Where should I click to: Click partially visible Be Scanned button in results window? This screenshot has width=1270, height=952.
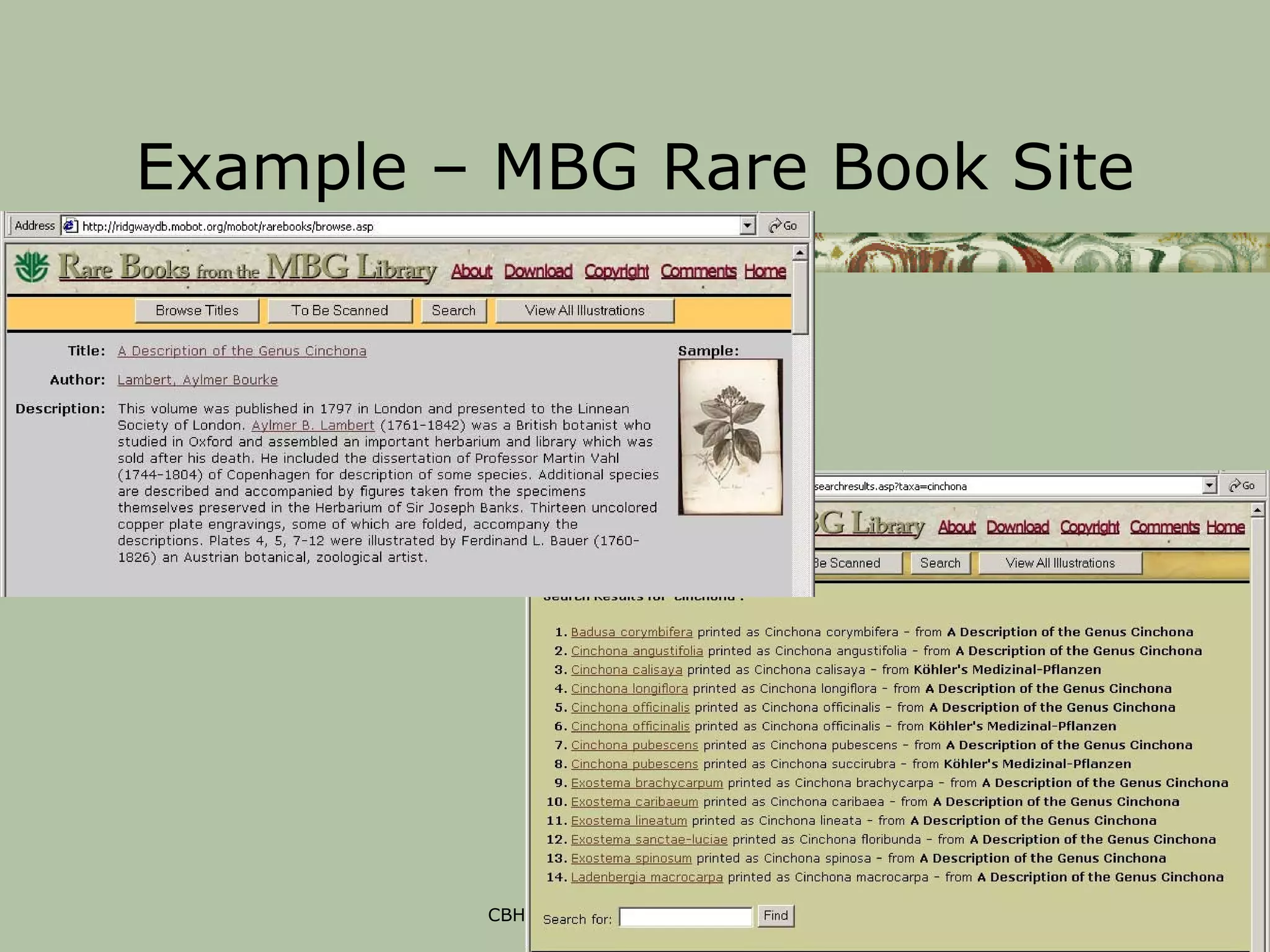point(858,563)
